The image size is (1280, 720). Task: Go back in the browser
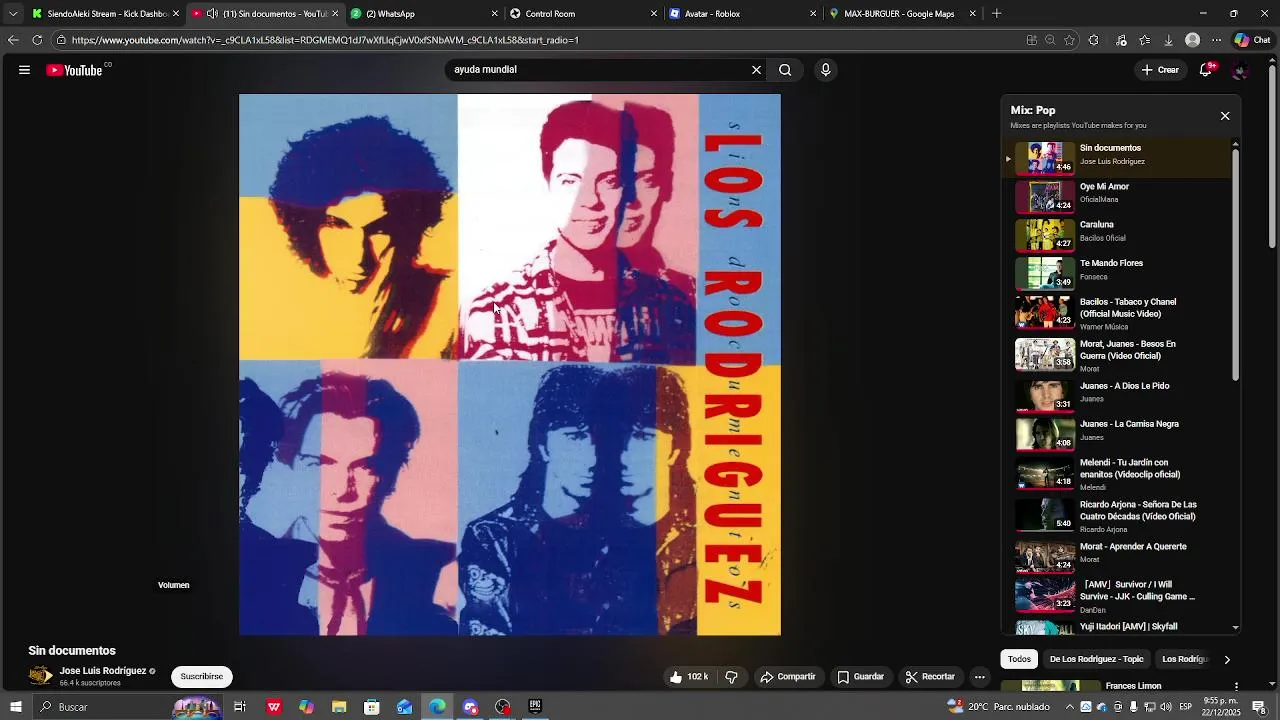pyautogui.click(x=13, y=40)
